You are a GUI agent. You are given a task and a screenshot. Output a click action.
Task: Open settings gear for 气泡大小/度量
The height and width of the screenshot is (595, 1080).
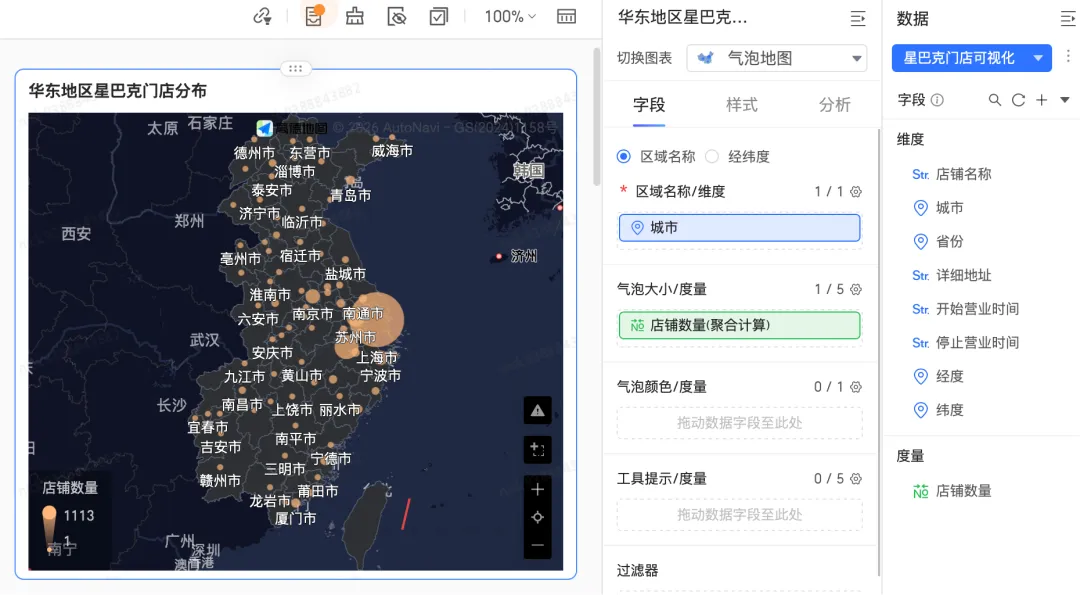[x=855, y=289]
